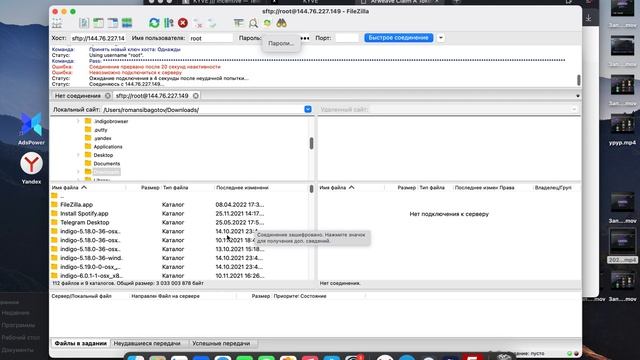Viewport: 640px width, 360px height.
Task: Select Desktop folder in tree
Action: click(103, 155)
